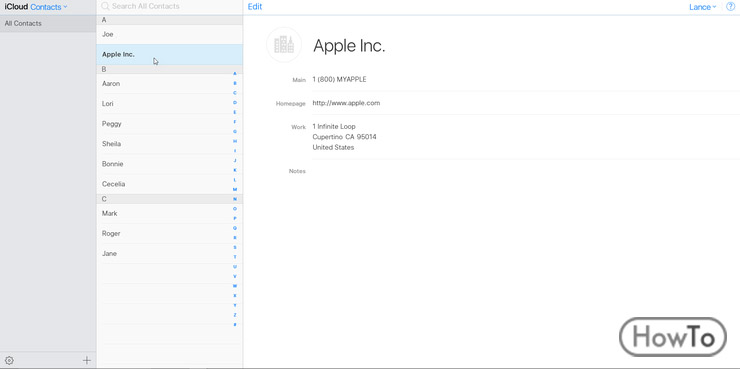
Task: Open the settings gear in the sidebar
Action: coord(9,361)
